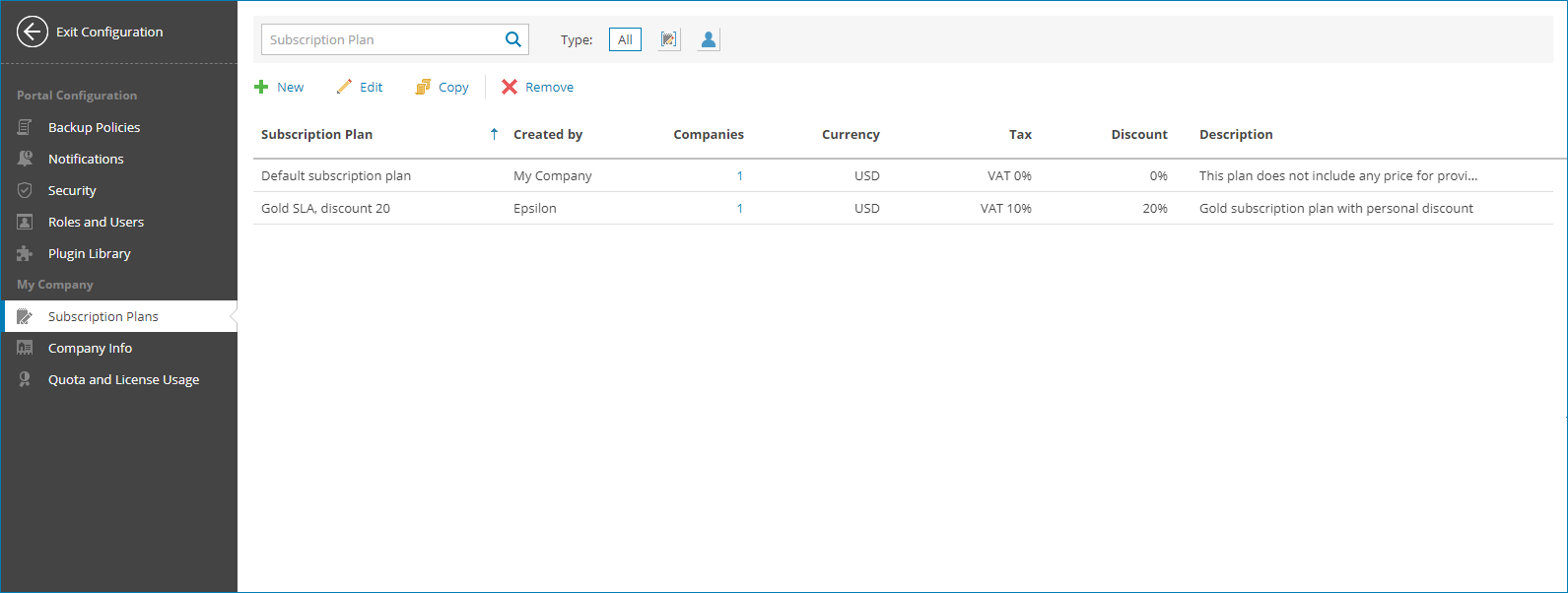Select row 'Default subscription plan'
Image resolution: width=1568 pixels, height=593 pixels.
click(x=903, y=175)
